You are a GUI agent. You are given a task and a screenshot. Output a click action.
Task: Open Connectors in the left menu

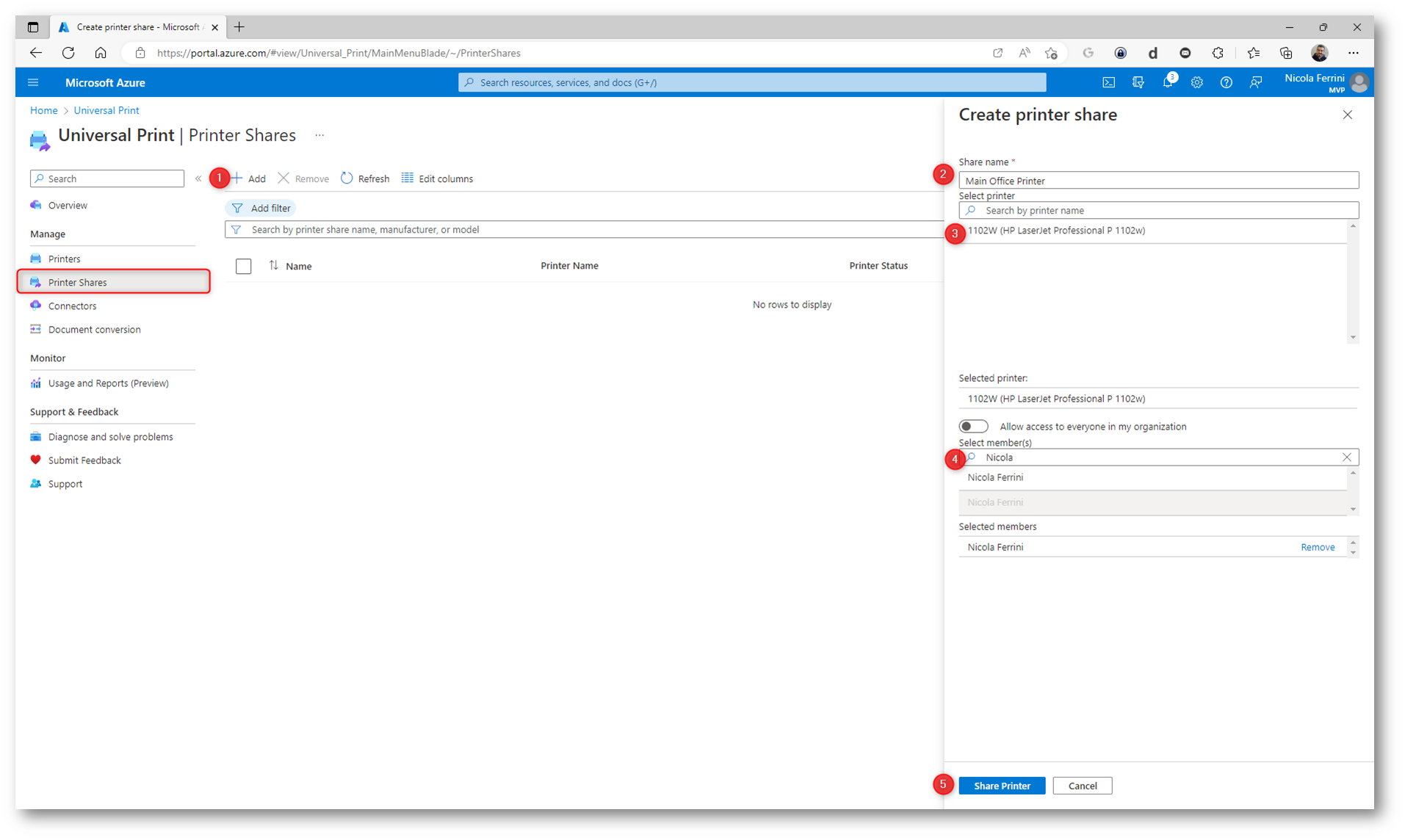(72, 305)
